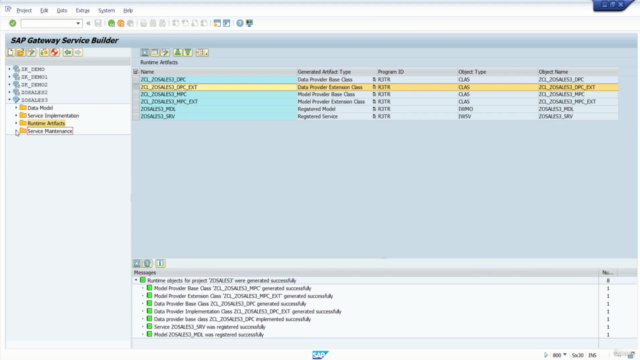Click the Print icon in standard toolbar
The height and width of the screenshot is (360, 640).
pos(143,23)
